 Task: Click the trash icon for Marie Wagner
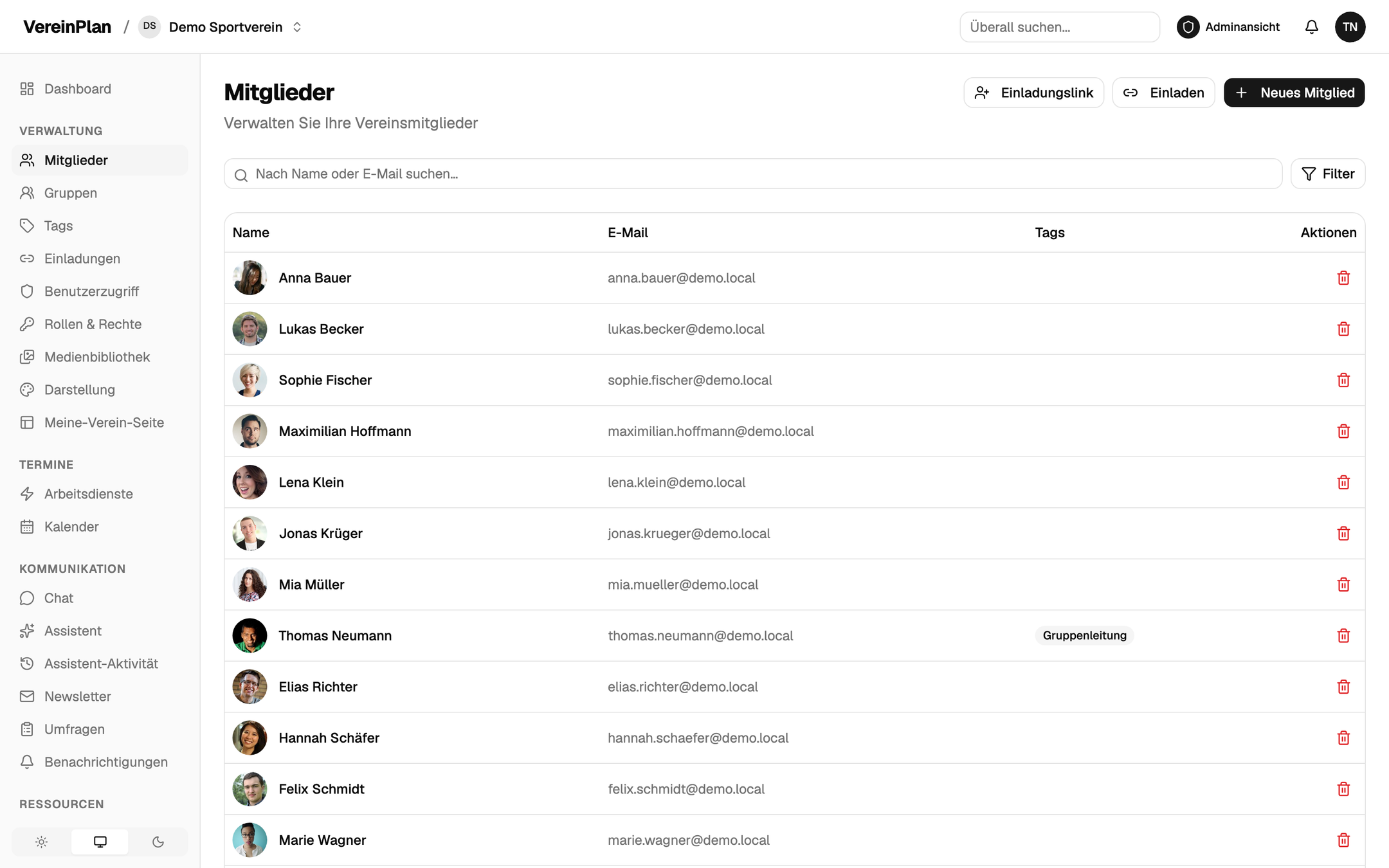pyautogui.click(x=1343, y=840)
